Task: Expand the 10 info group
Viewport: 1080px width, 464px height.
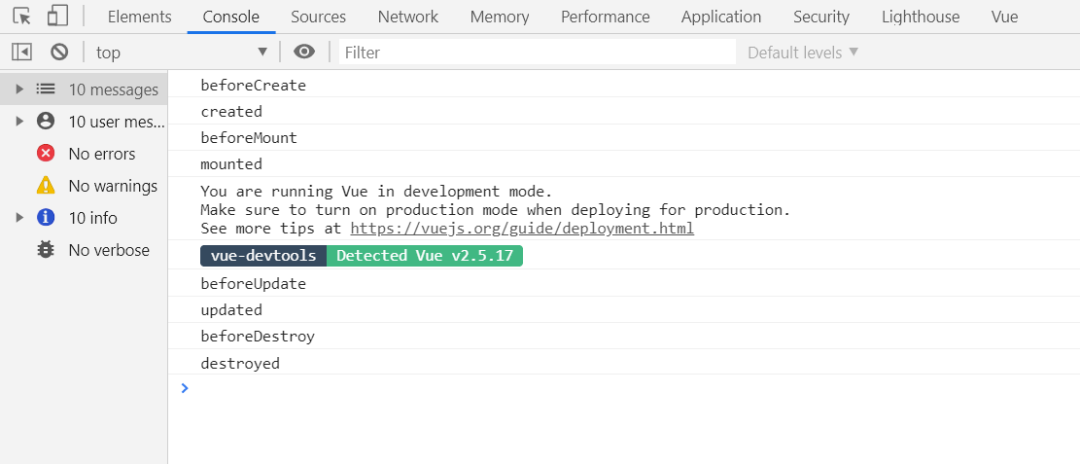Action: point(20,218)
